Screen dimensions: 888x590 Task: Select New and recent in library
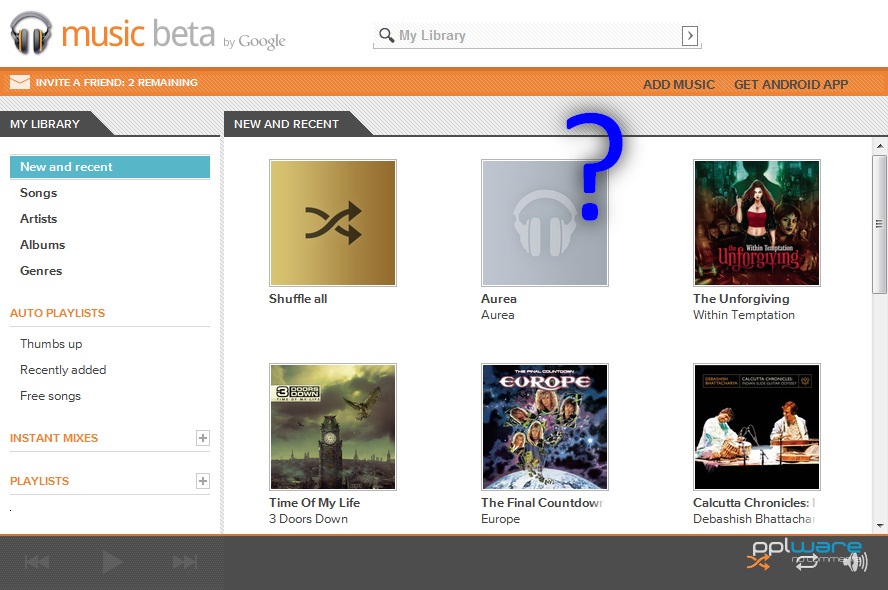point(110,167)
